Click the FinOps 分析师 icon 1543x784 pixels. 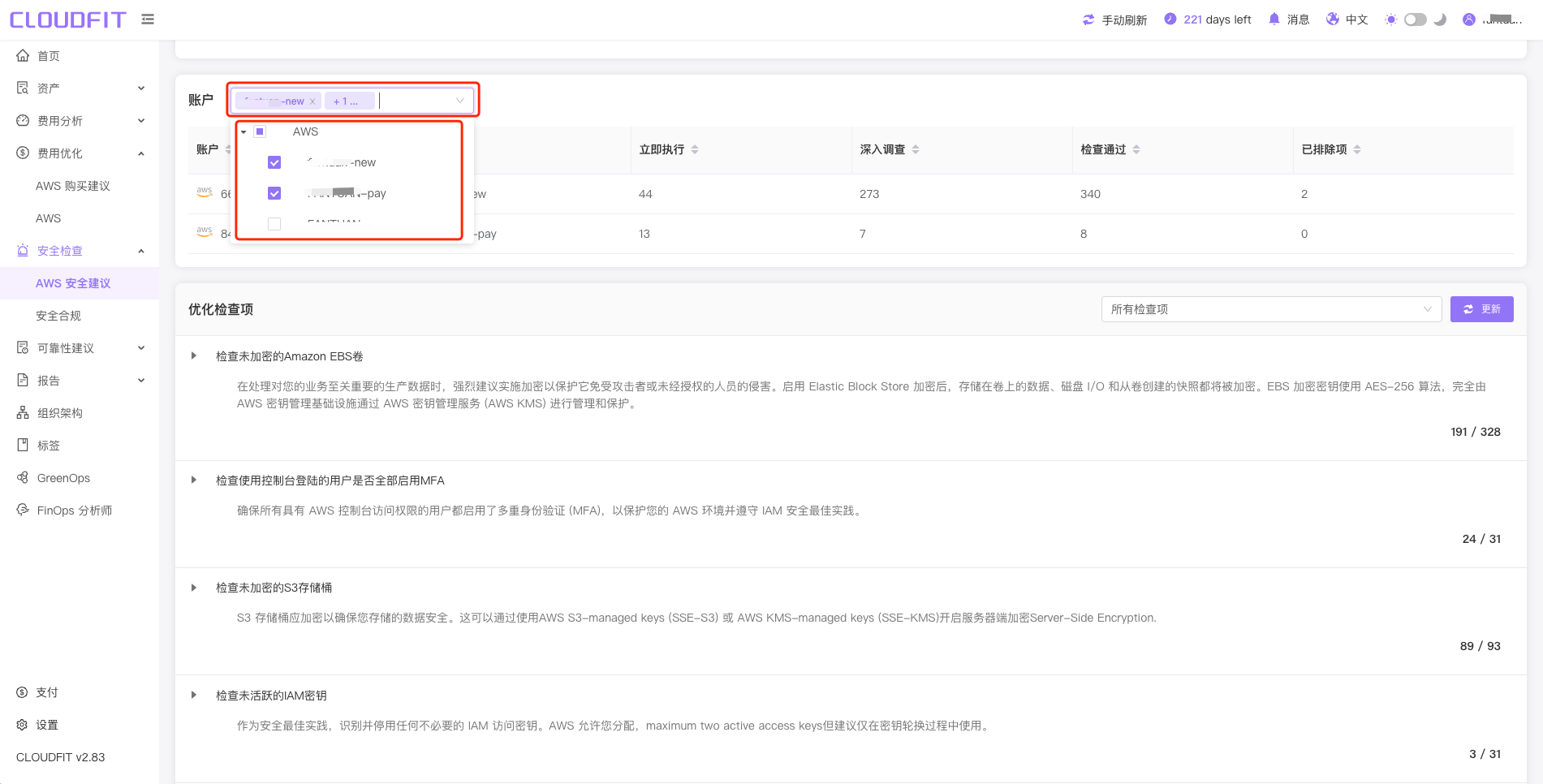click(23, 510)
